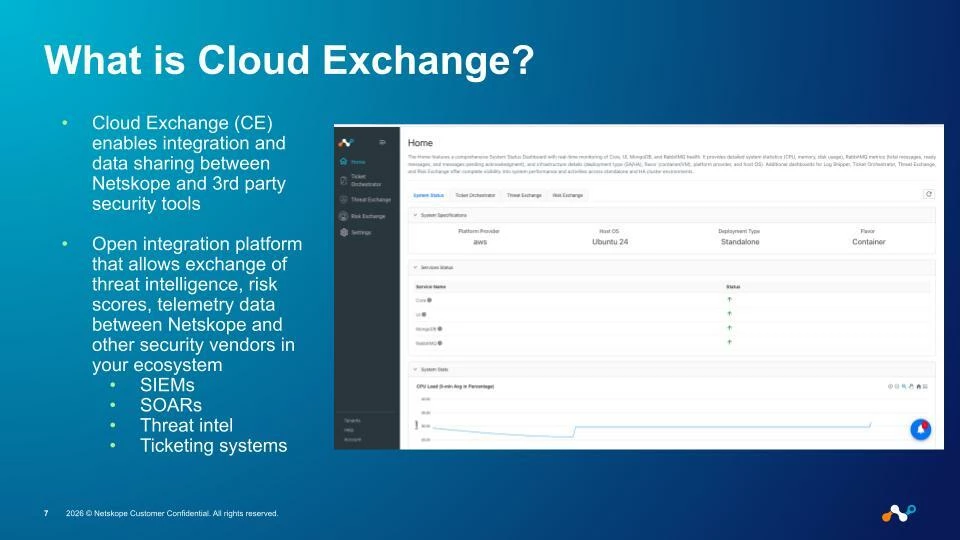This screenshot has height=540, width=960.
Task: Click the CPU Load chart title
Action: pos(455,386)
